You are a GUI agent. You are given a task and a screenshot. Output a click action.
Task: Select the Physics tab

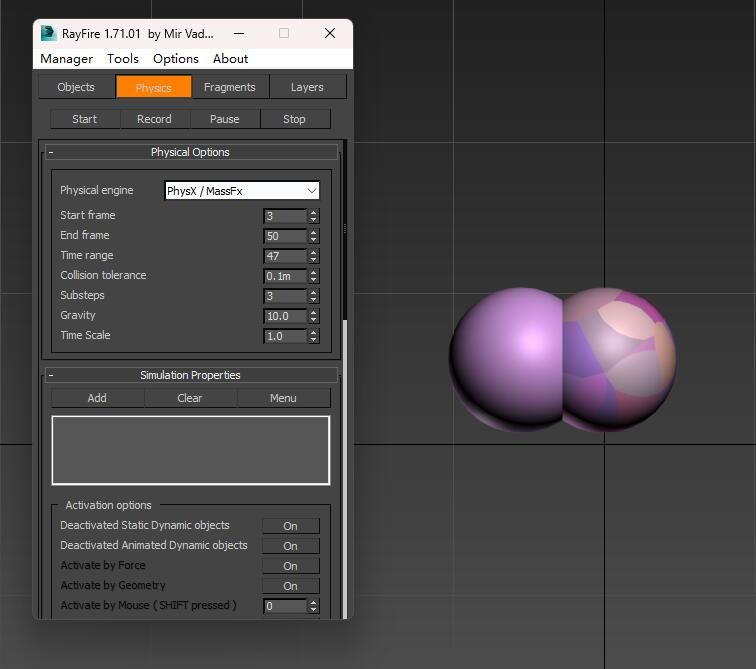(154, 87)
